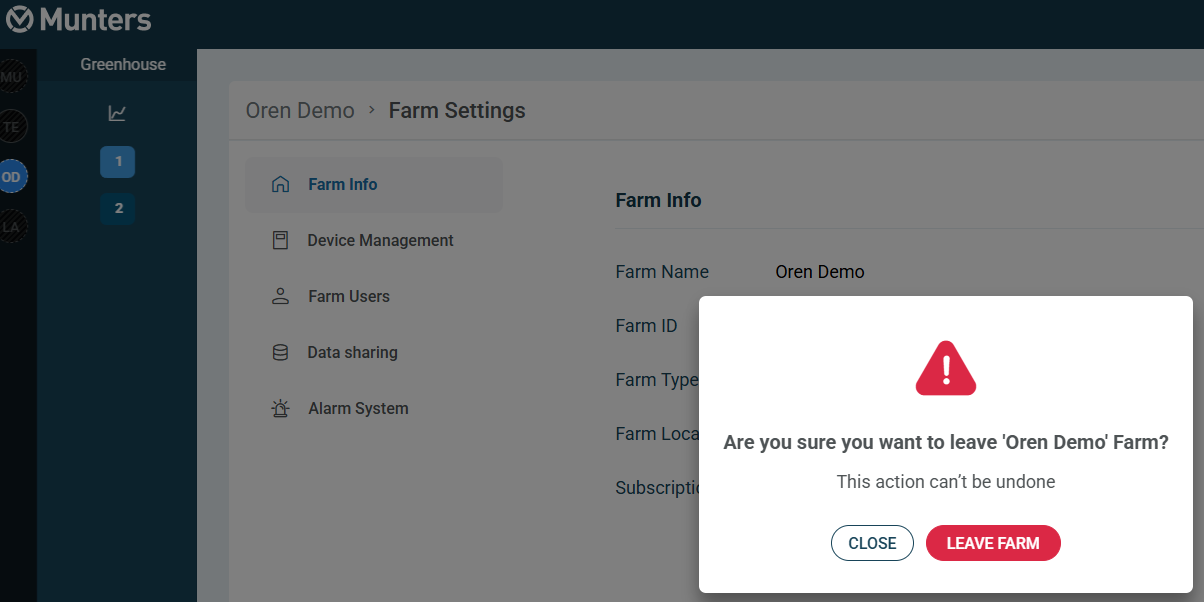Click the Device Management book icon
The image size is (1204, 602).
point(281,240)
